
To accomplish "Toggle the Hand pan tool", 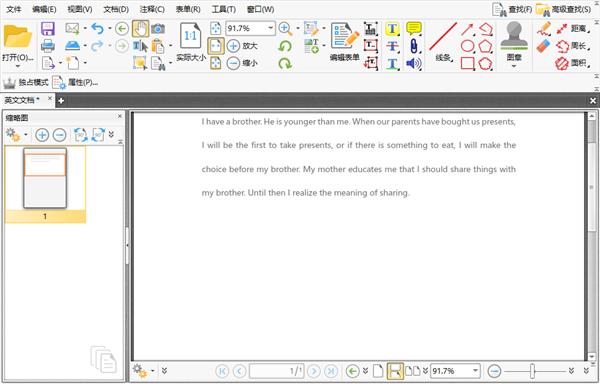I will [x=140, y=29].
